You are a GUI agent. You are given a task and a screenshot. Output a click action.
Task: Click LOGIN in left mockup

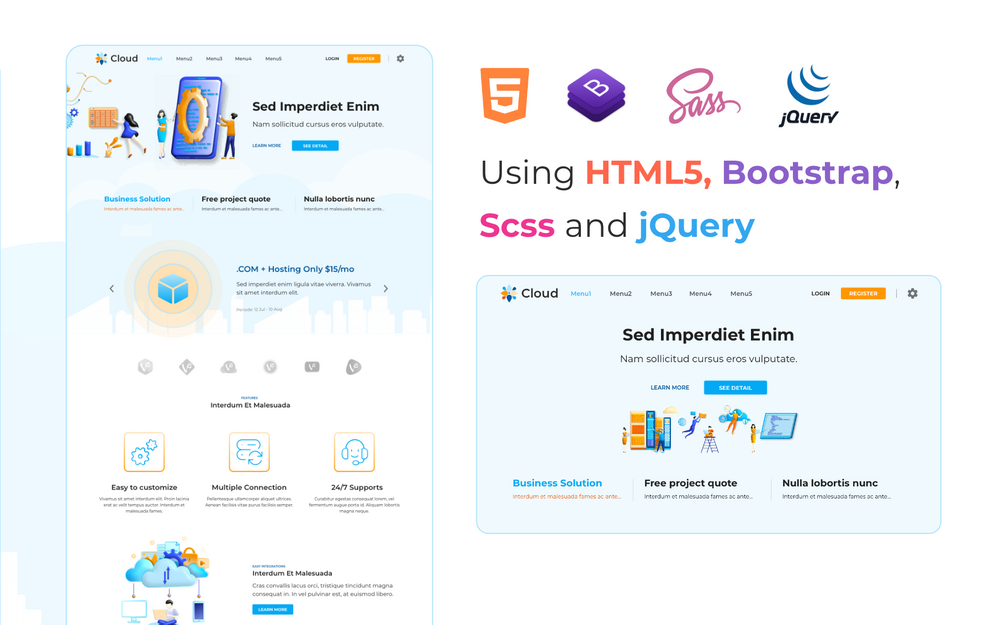tap(332, 59)
